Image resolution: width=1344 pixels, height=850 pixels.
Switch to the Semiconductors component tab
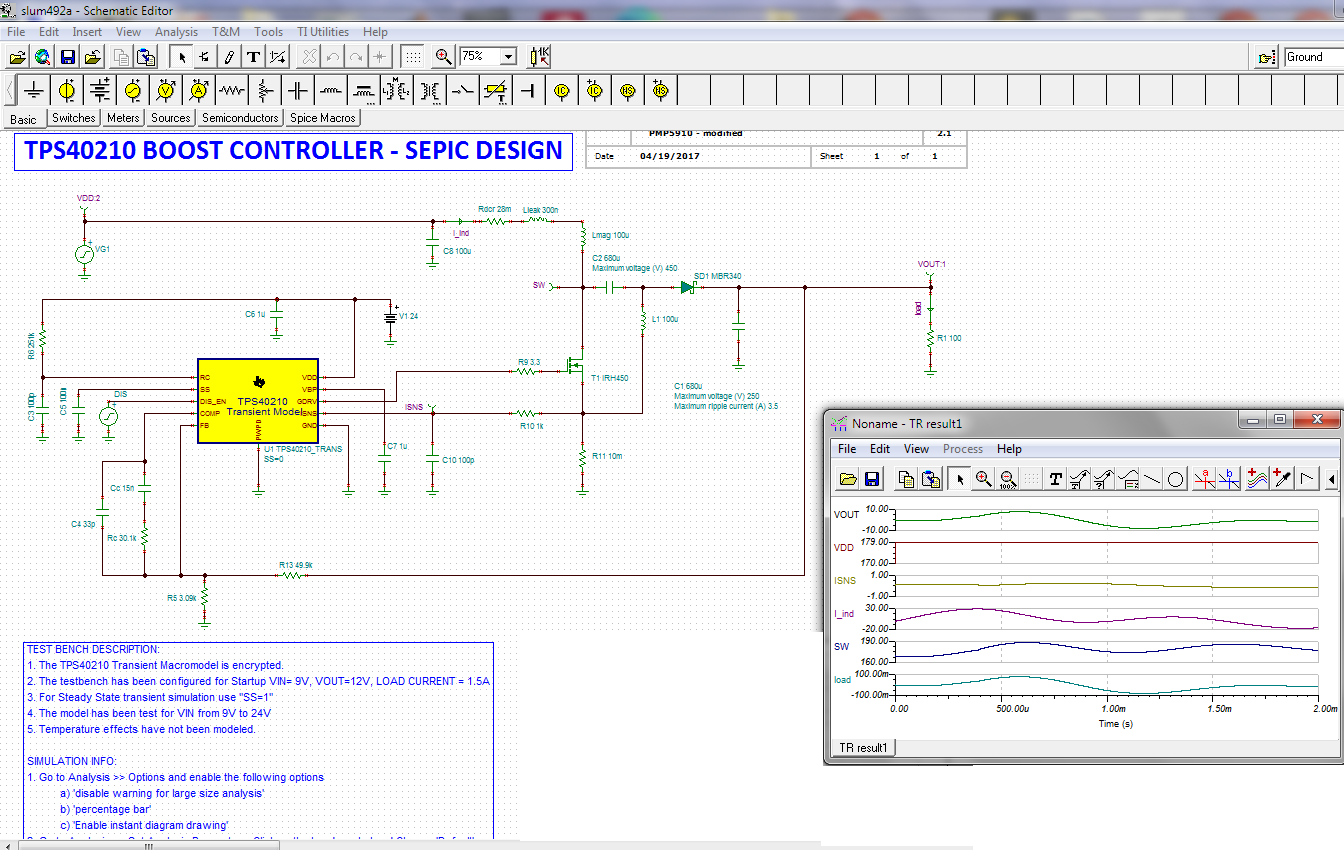[239, 117]
